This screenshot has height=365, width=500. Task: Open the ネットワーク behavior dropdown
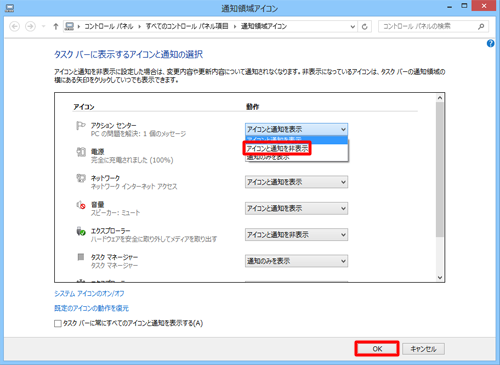coord(296,182)
